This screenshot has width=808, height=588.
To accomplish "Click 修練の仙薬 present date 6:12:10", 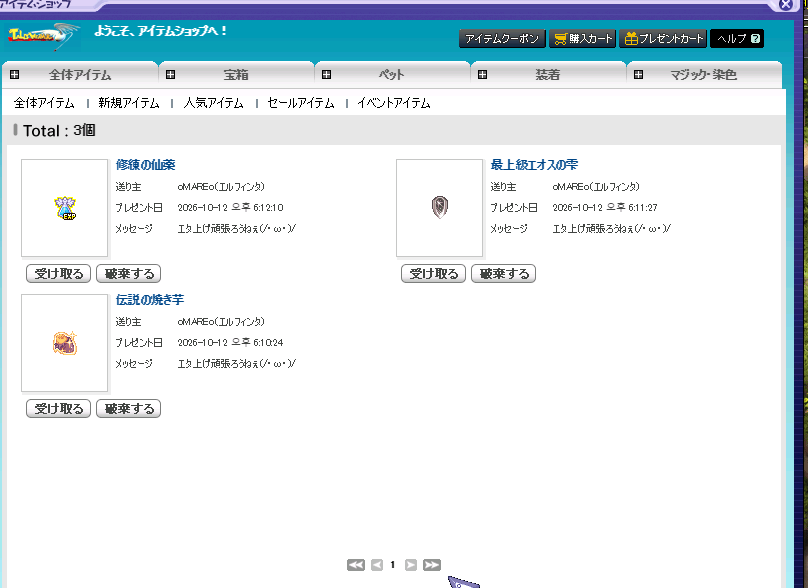I will tap(230, 208).
